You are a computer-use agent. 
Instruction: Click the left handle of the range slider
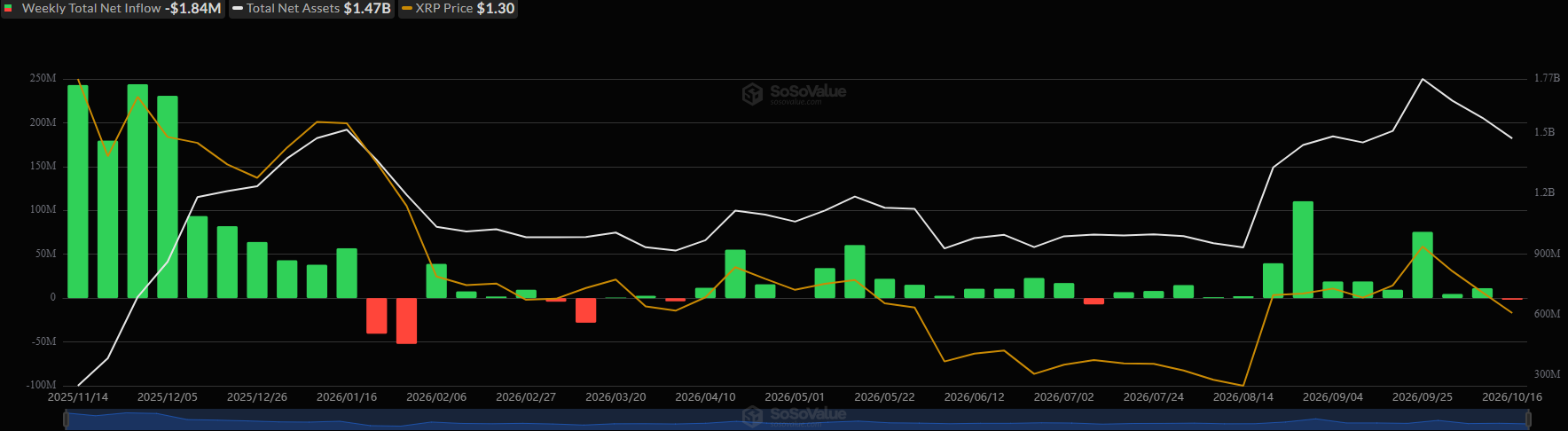point(66,419)
